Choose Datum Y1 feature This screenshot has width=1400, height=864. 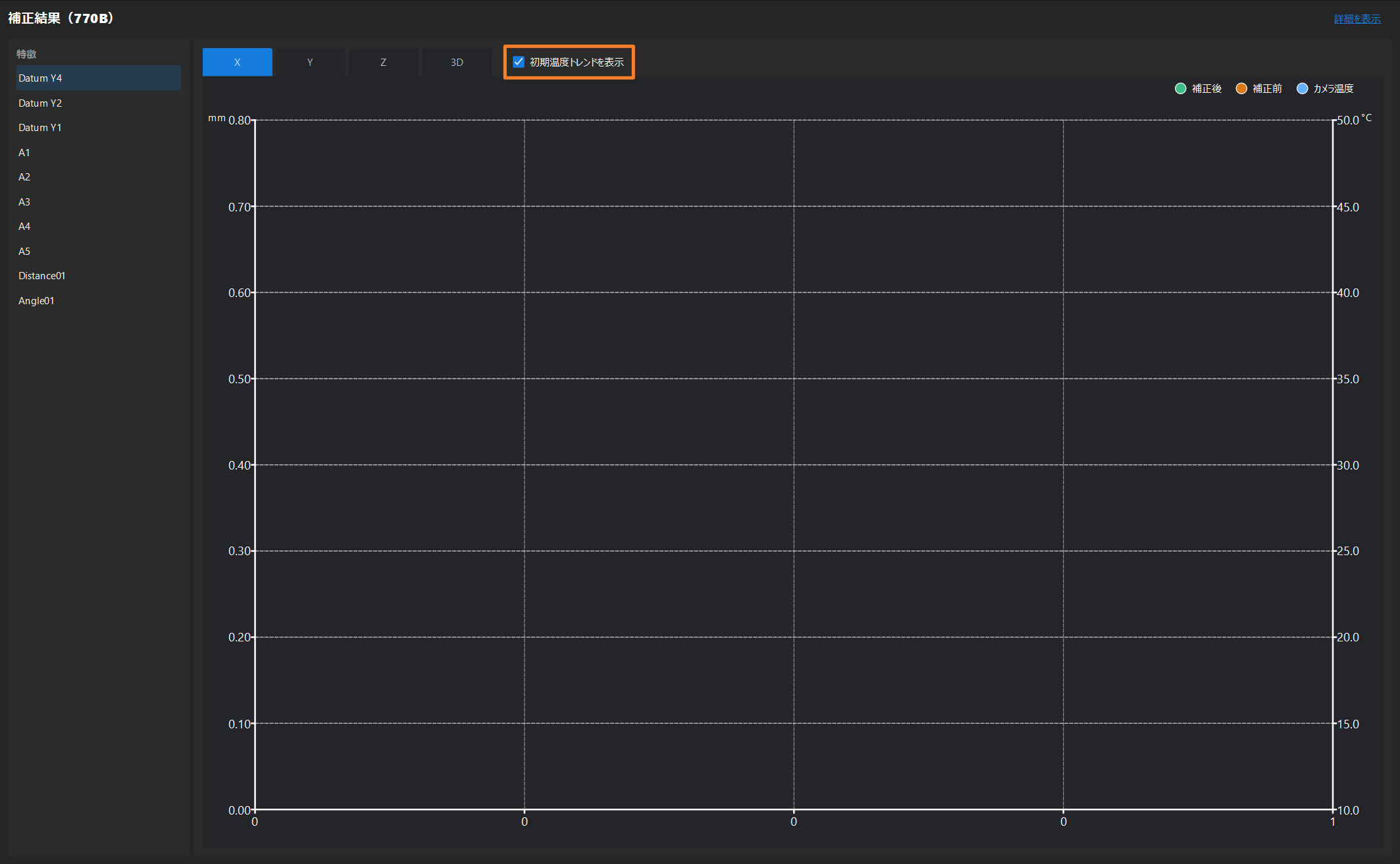pyautogui.click(x=99, y=127)
